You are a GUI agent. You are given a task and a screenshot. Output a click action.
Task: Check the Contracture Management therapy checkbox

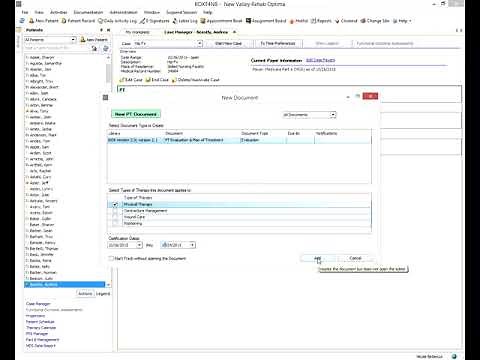(x=115, y=211)
